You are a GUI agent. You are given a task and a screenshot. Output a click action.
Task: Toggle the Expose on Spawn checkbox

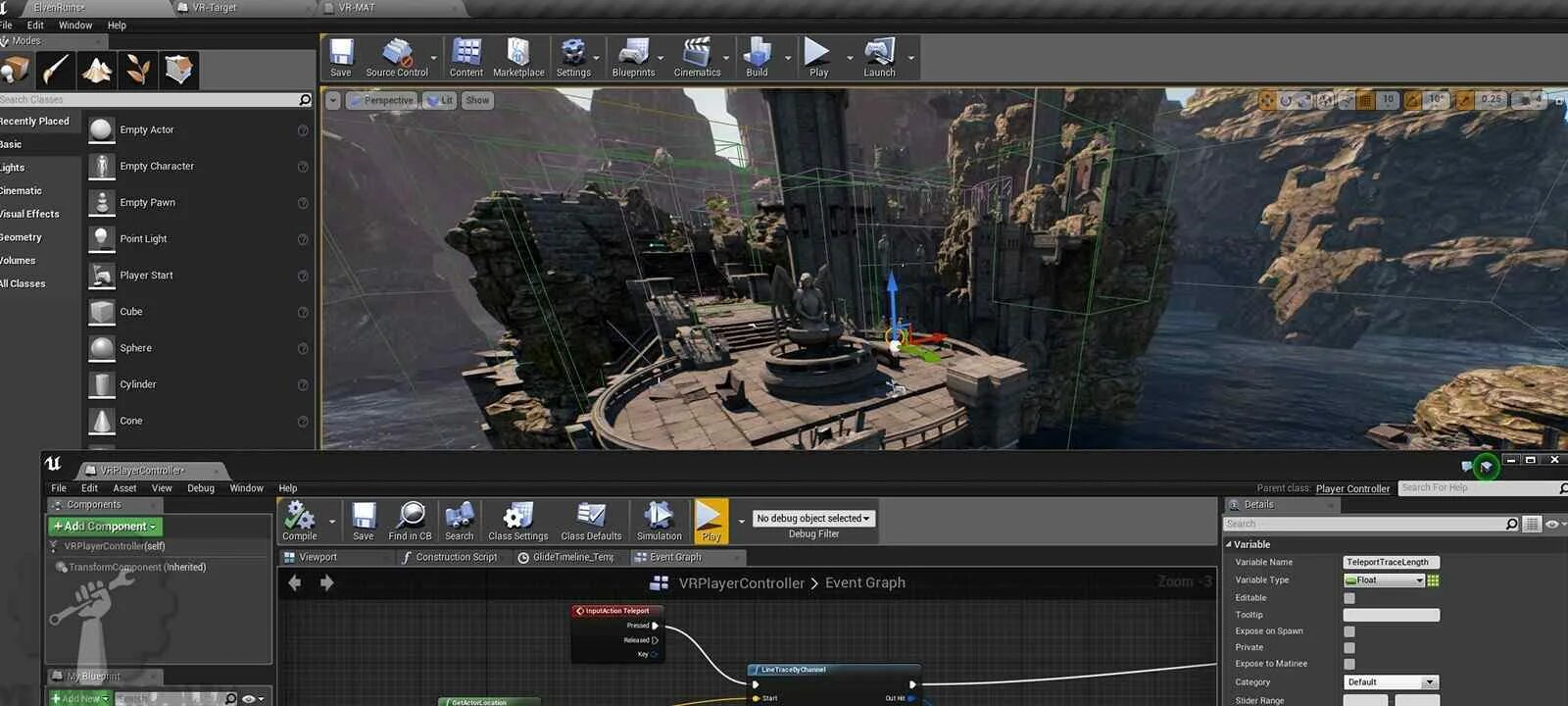click(1349, 631)
